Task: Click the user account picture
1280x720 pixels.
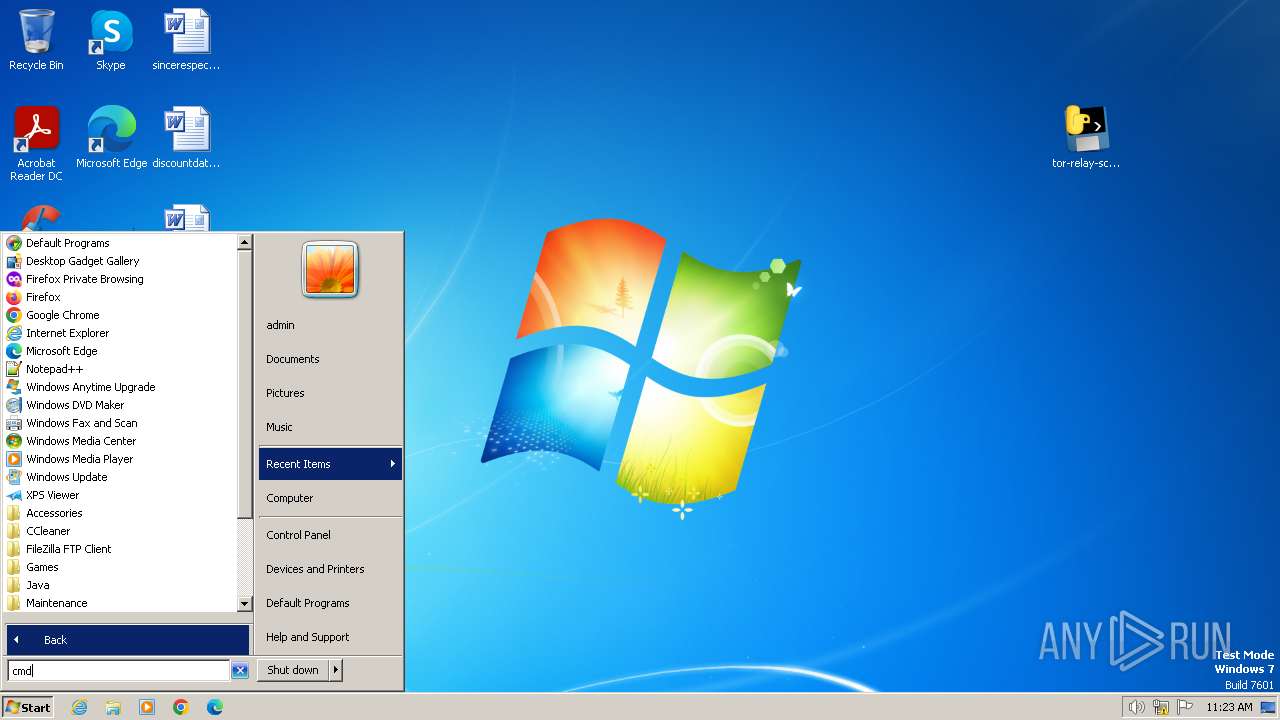Action: [330, 269]
